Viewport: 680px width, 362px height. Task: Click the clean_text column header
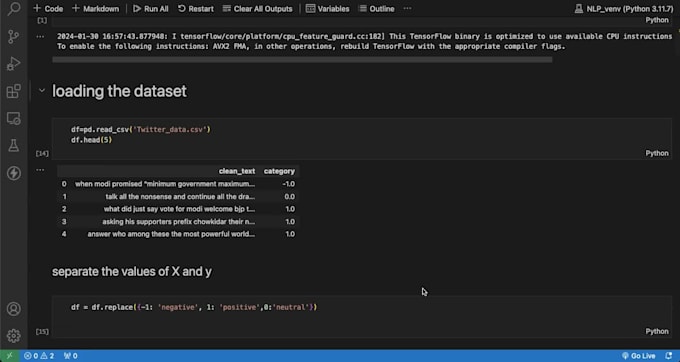(x=237, y=171)
